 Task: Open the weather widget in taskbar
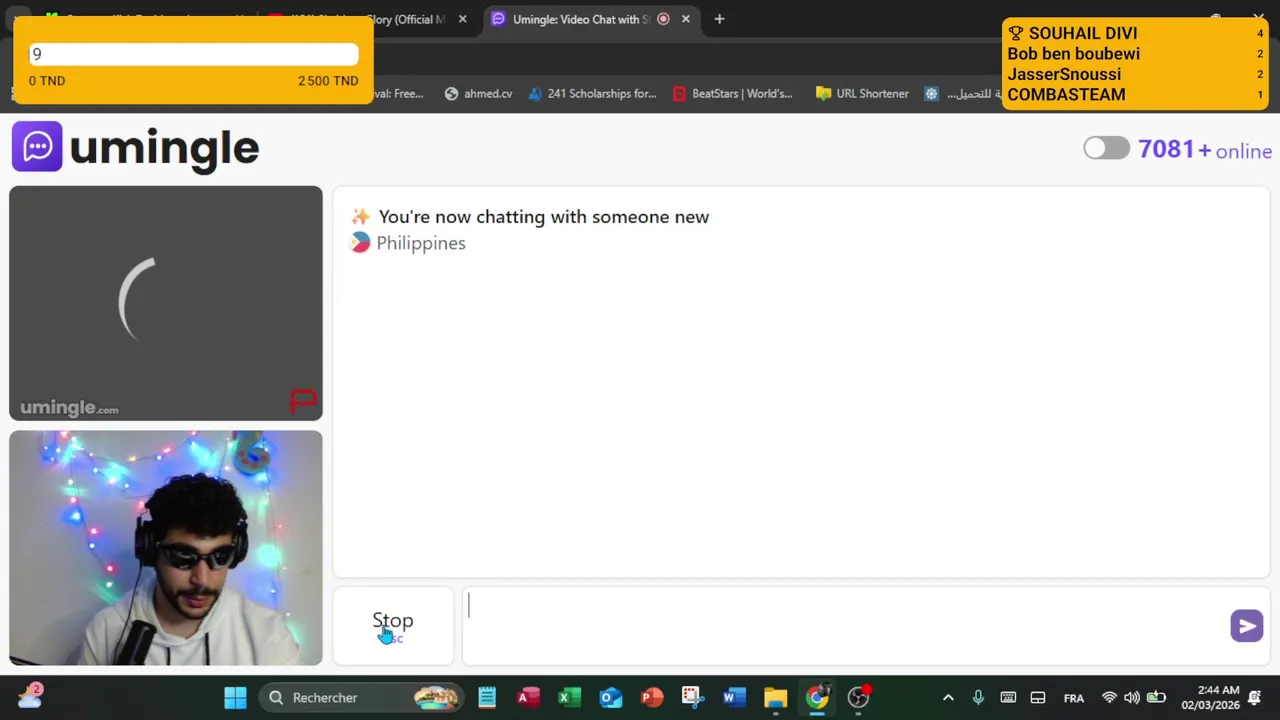coord(30,696)
